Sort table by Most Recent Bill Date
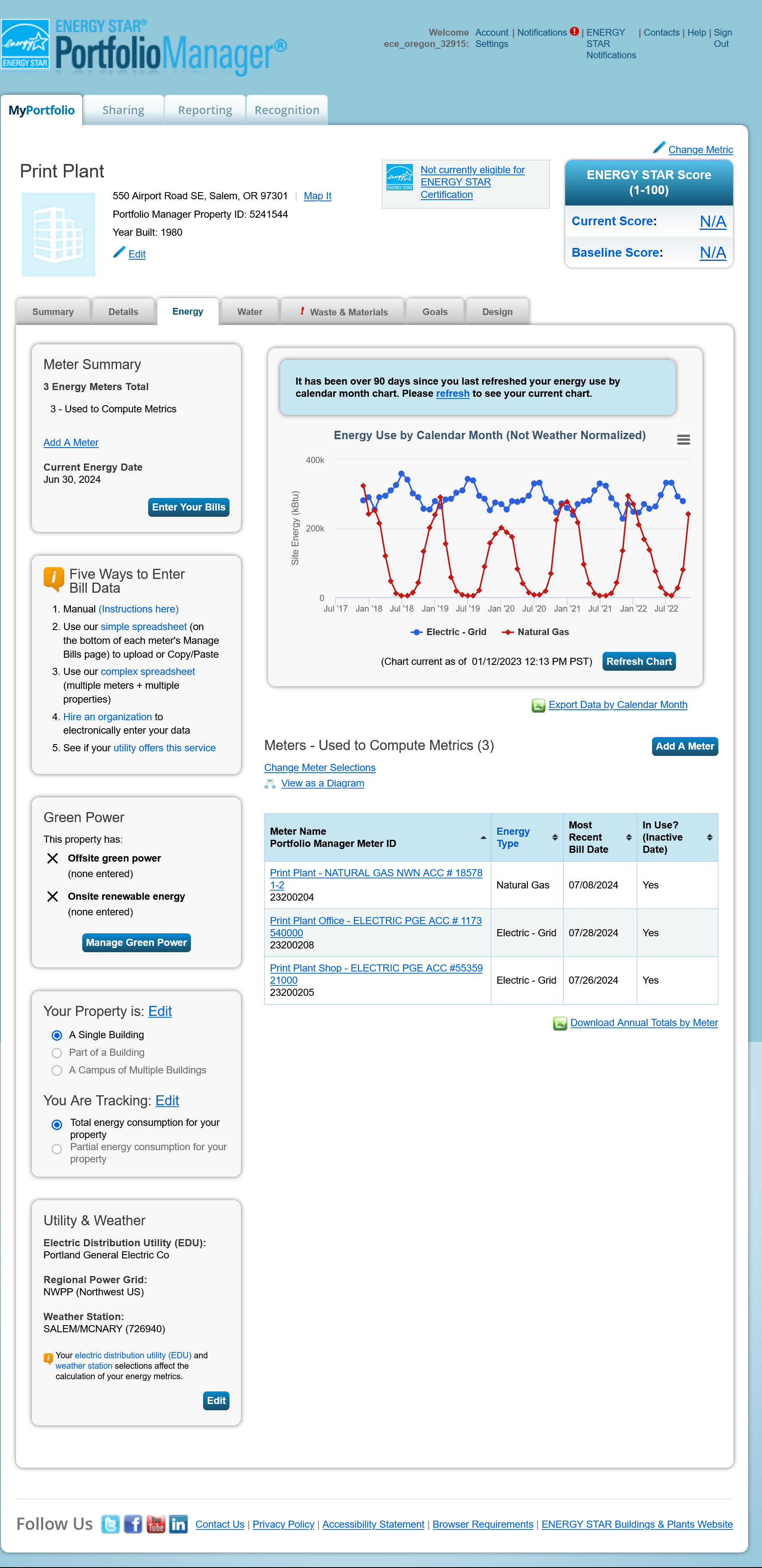The image size is (762, 1568). pyautogui.click(x=600, y=838)
